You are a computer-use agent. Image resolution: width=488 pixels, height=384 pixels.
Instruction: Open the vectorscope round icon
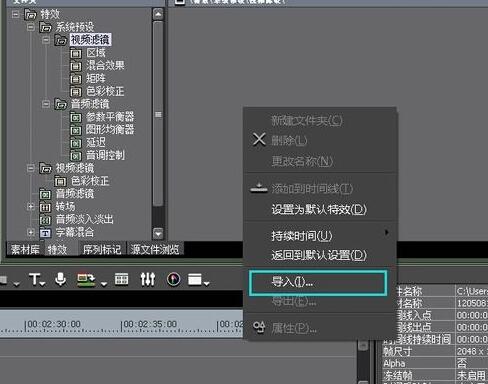173,279
